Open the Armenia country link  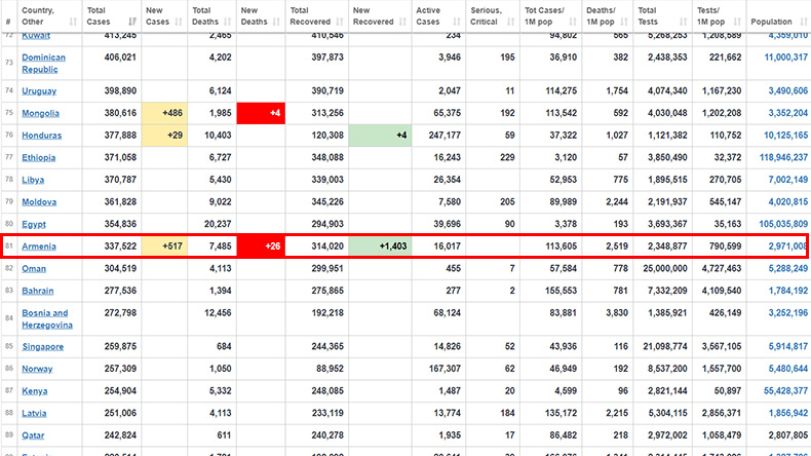point(39,247)
